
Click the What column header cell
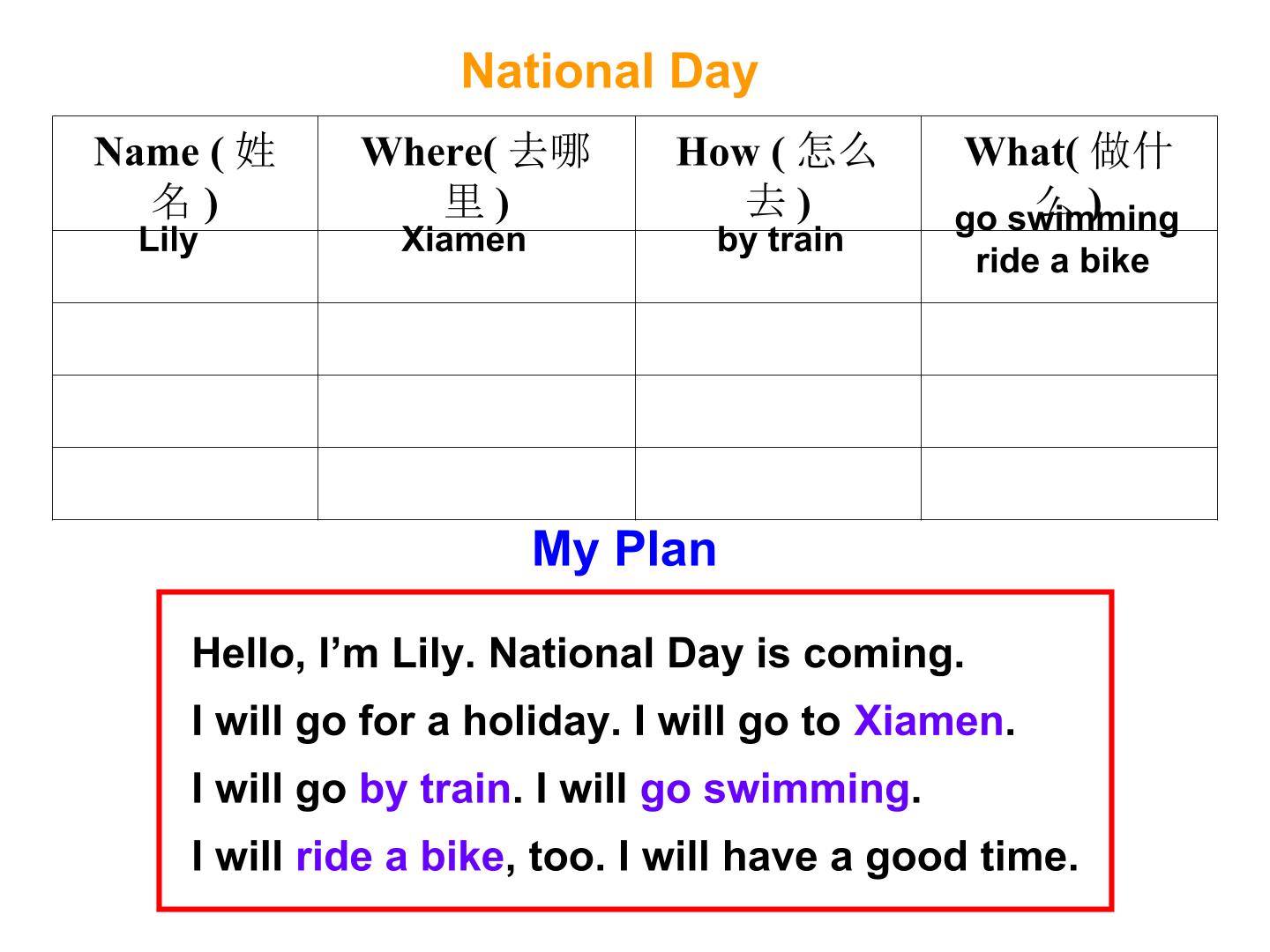coord(1069,174)
